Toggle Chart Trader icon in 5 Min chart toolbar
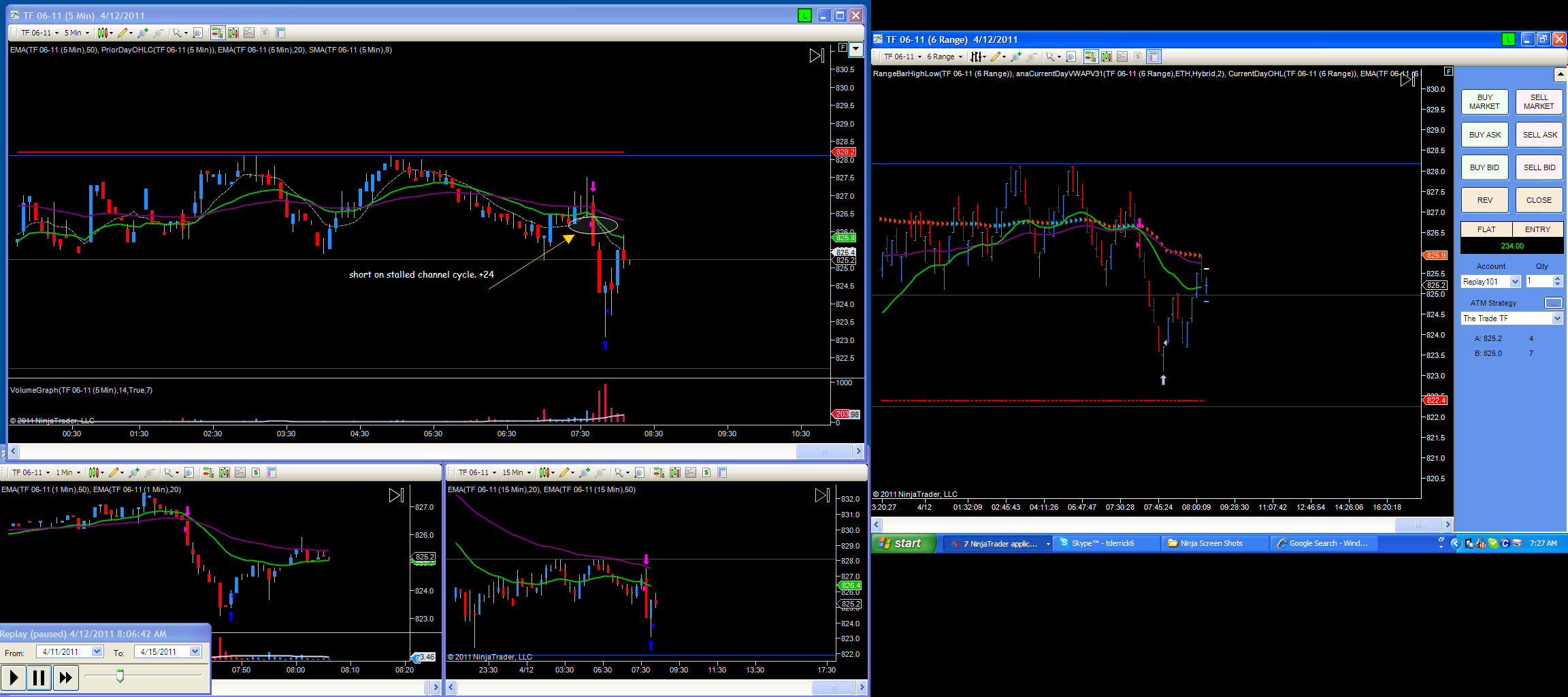This screenshot has width=1568, height=697. [218, 33]
